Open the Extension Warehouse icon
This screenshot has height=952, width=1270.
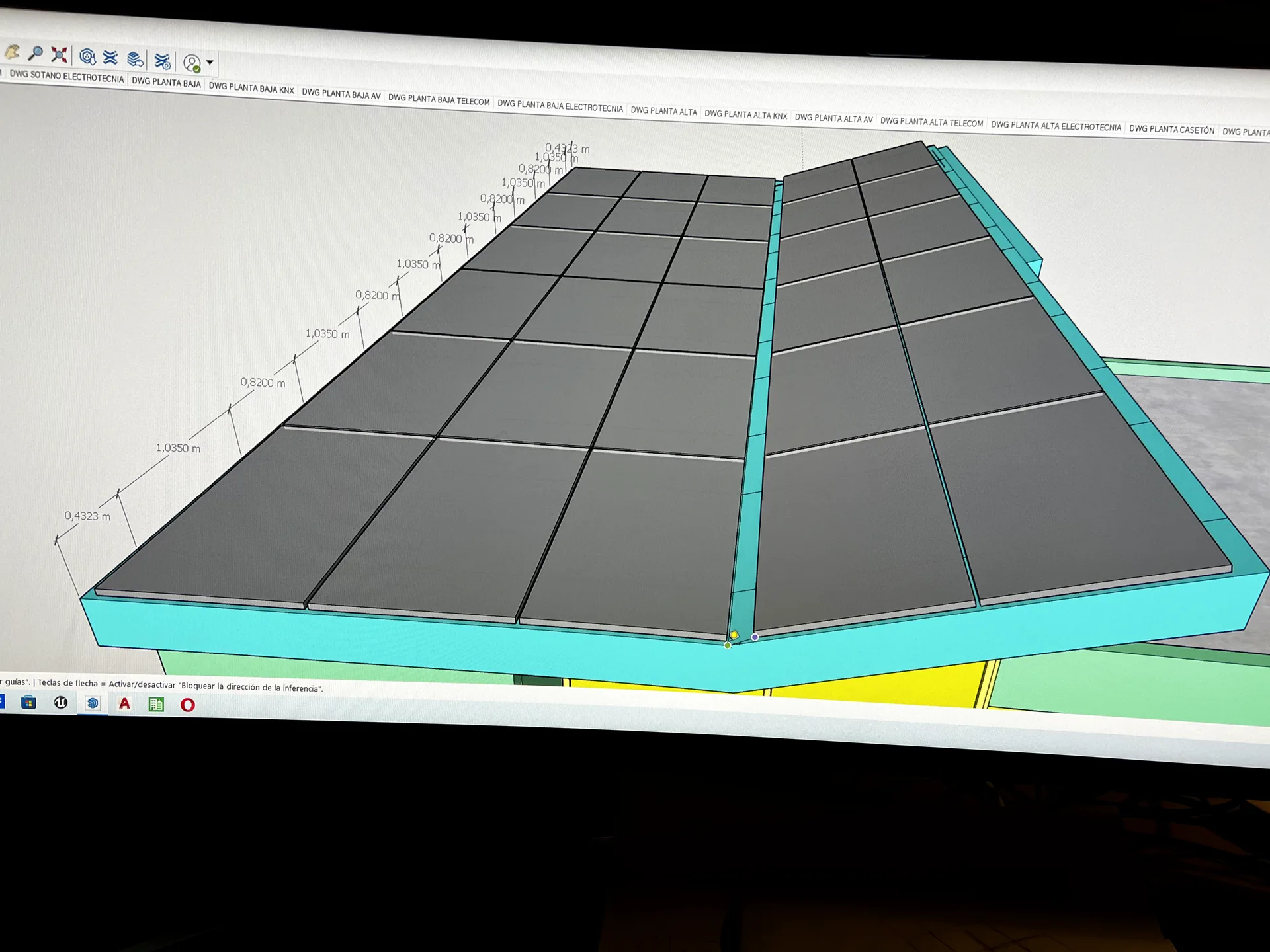[110, 58]
